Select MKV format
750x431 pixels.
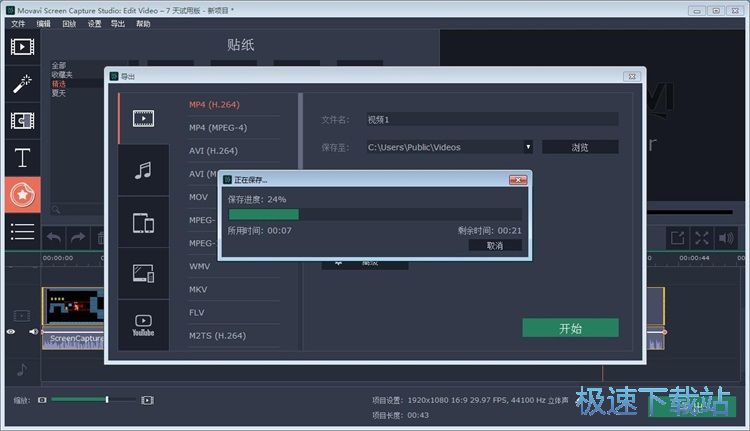pyautogui.click(x=198, y=289)
